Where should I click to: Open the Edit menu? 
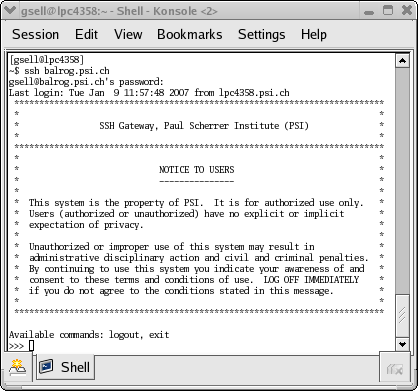tap(86, 35)
